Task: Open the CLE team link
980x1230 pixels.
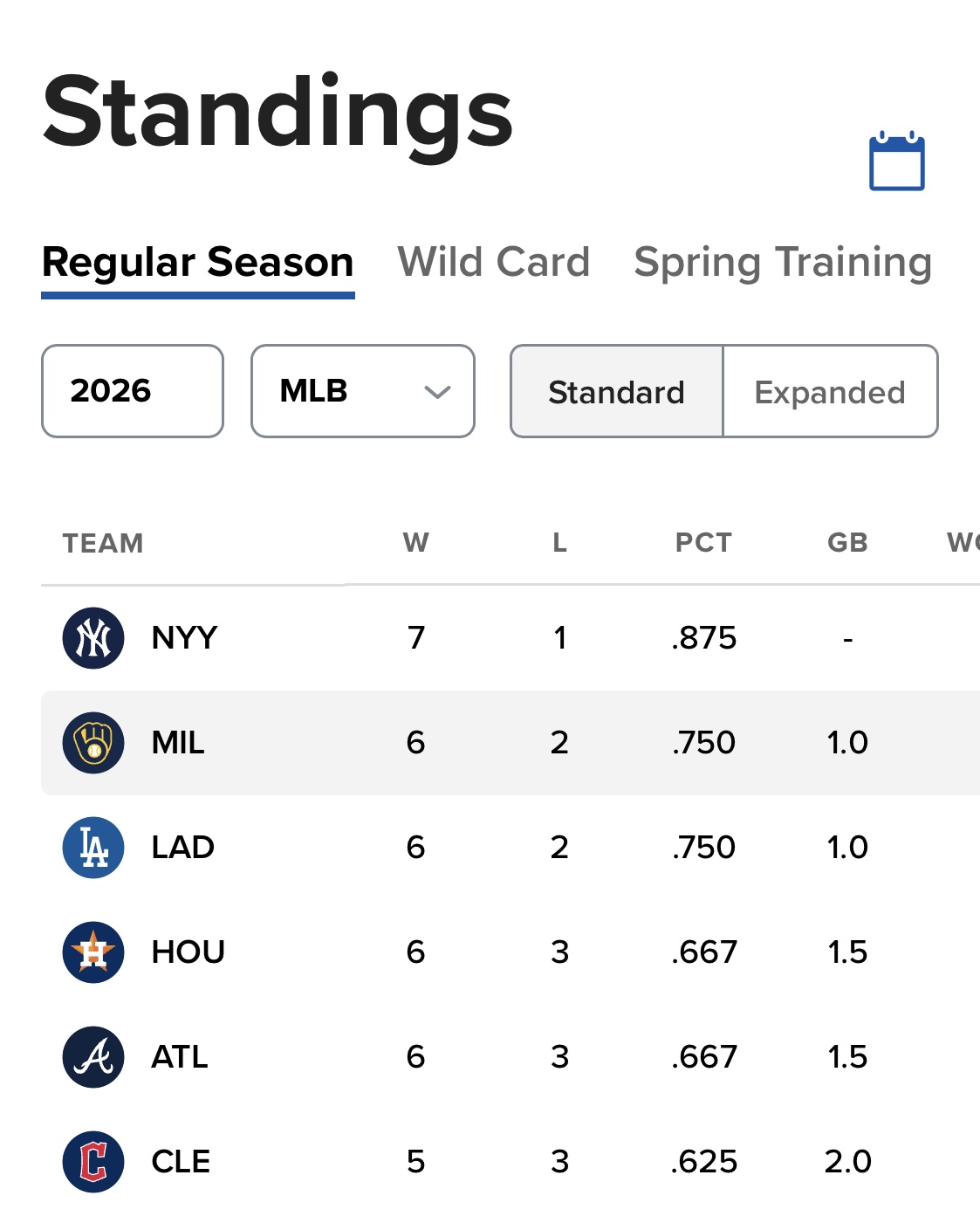Action: pyautogui.click(x=181, y=1162)
